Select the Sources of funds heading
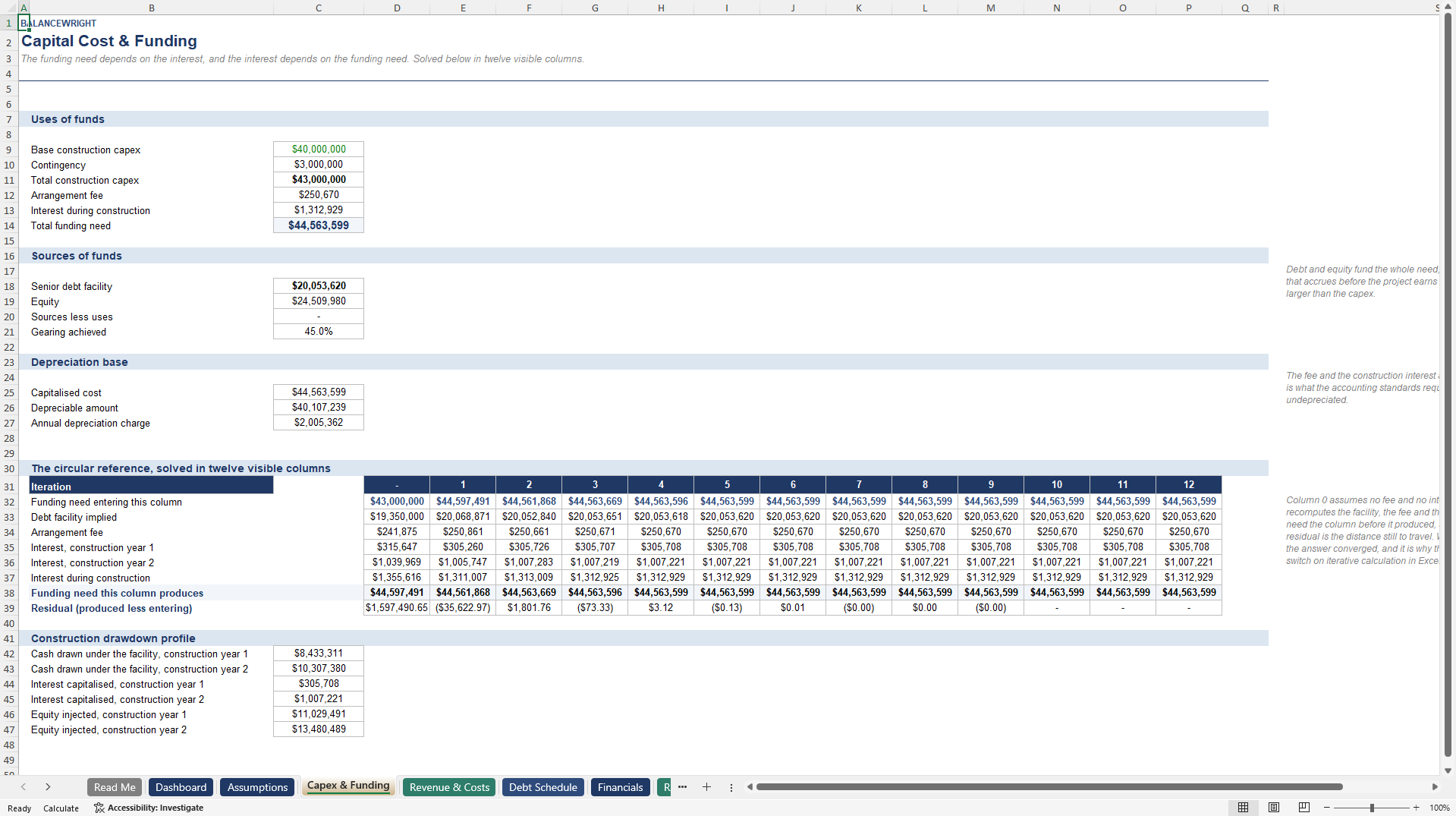This screenshot has height=816, width=1456. [x=77, y=256]
